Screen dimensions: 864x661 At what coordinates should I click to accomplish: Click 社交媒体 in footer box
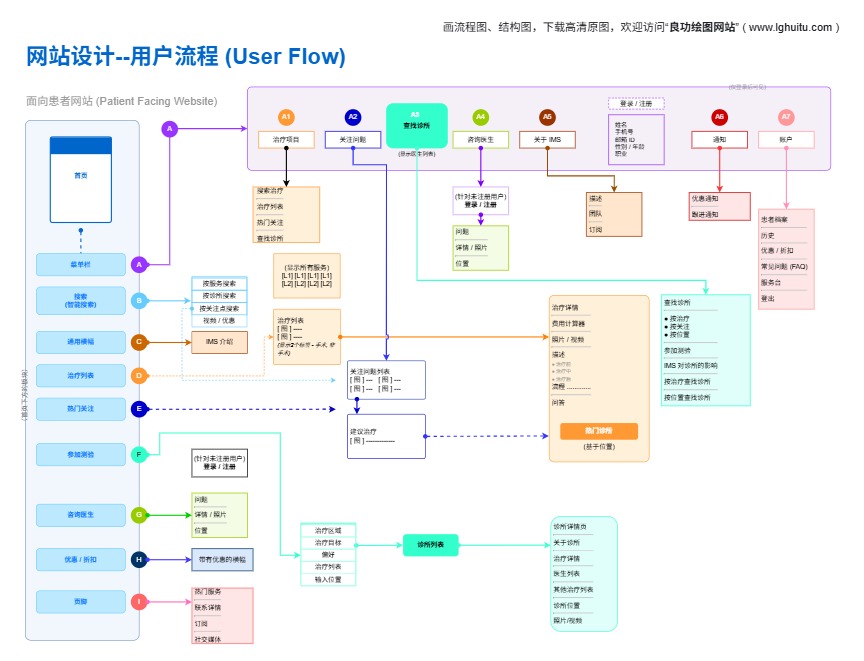[x=208, y=640]
